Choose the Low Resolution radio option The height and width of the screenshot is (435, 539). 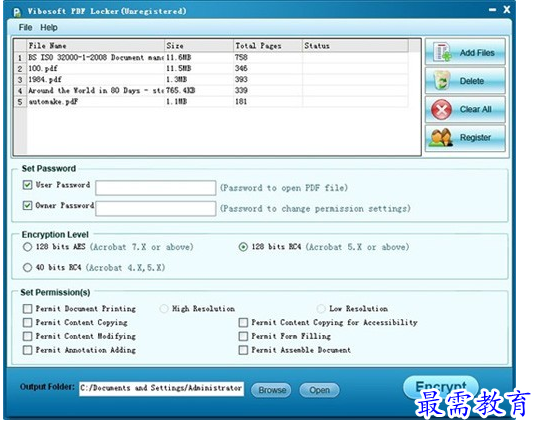tap(321, 309)
